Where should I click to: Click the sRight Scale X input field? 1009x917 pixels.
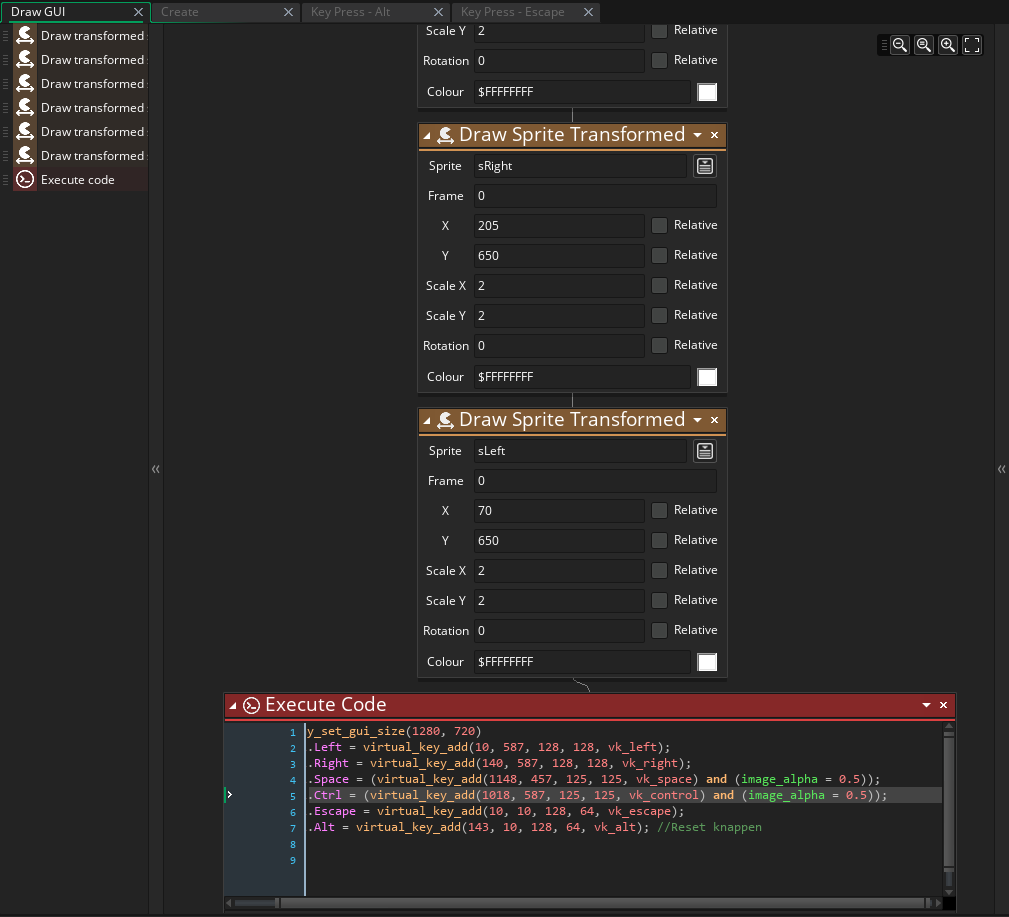point(559,286)
